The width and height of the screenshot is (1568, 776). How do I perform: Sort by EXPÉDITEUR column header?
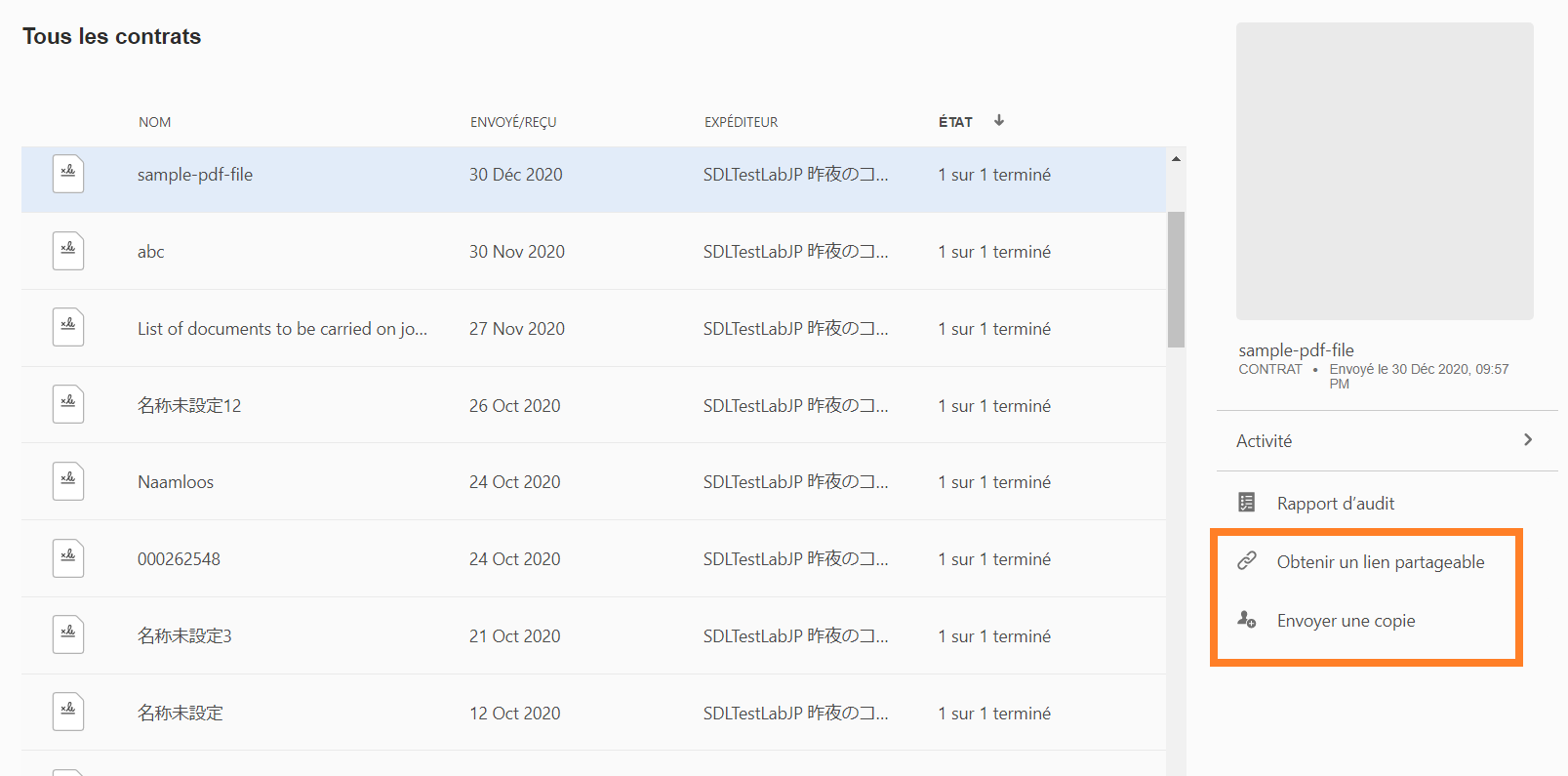pyautogui.click(x=741, y=122)
